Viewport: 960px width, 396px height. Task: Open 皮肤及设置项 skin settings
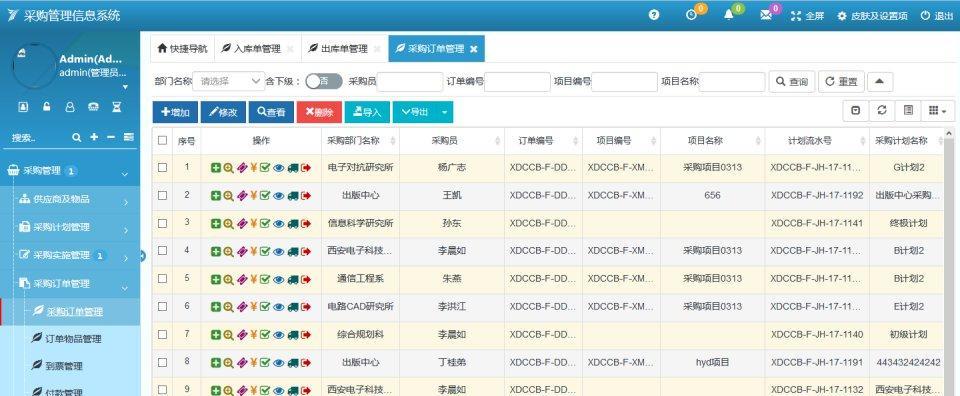point(872,17)
